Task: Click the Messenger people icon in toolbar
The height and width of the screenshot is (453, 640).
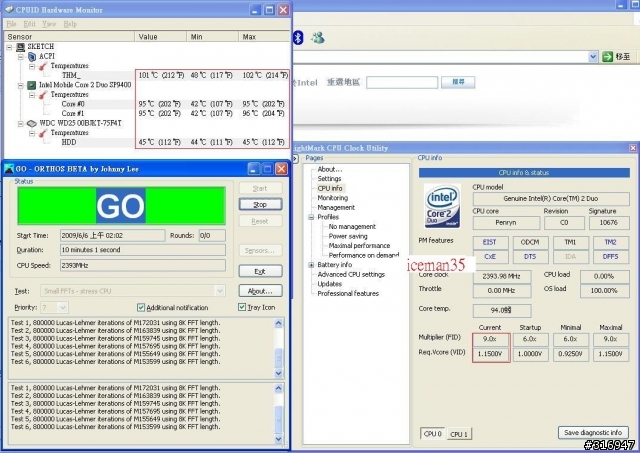Action: coord(318,38)
